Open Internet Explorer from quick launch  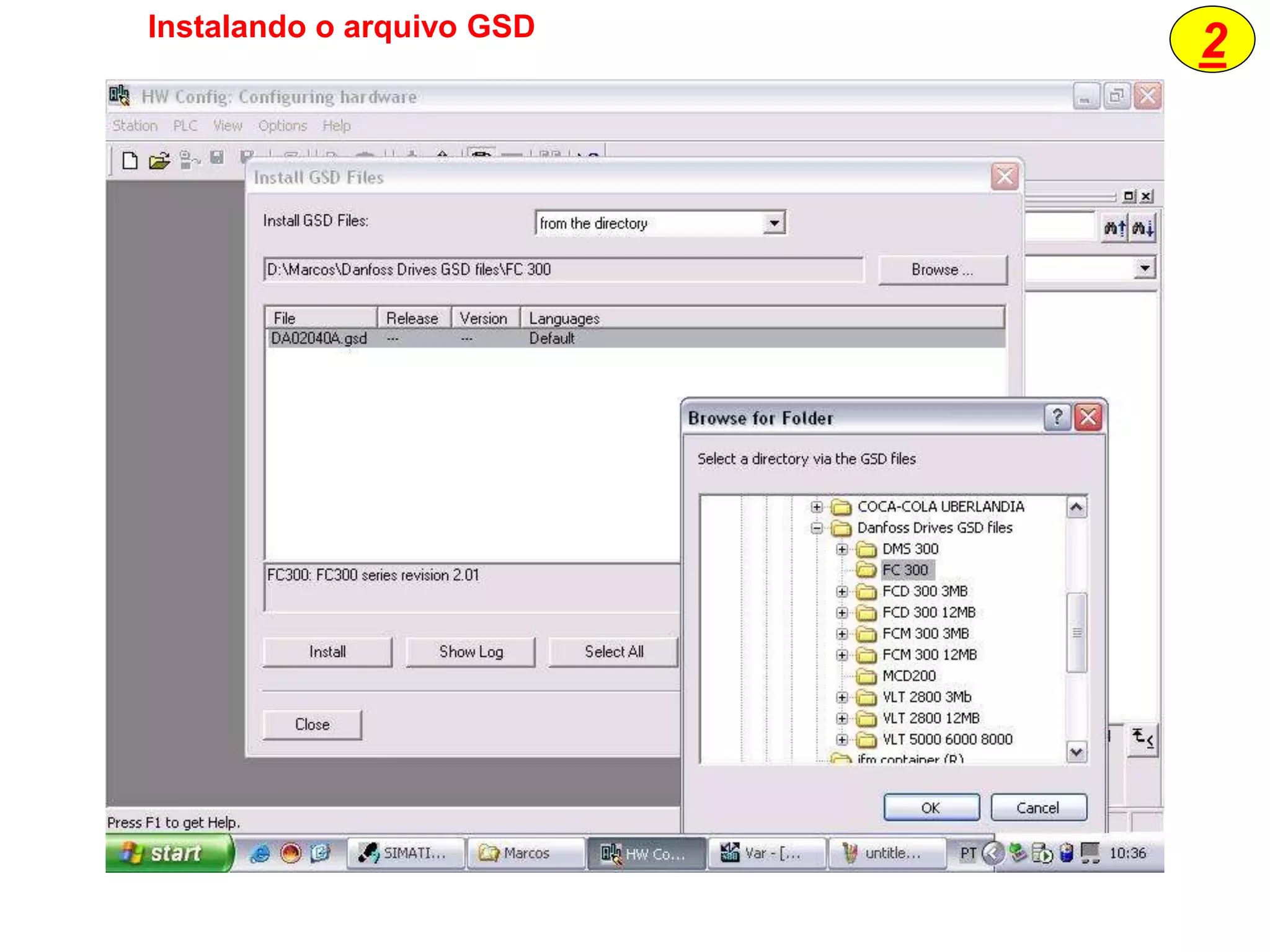(260, 853)
